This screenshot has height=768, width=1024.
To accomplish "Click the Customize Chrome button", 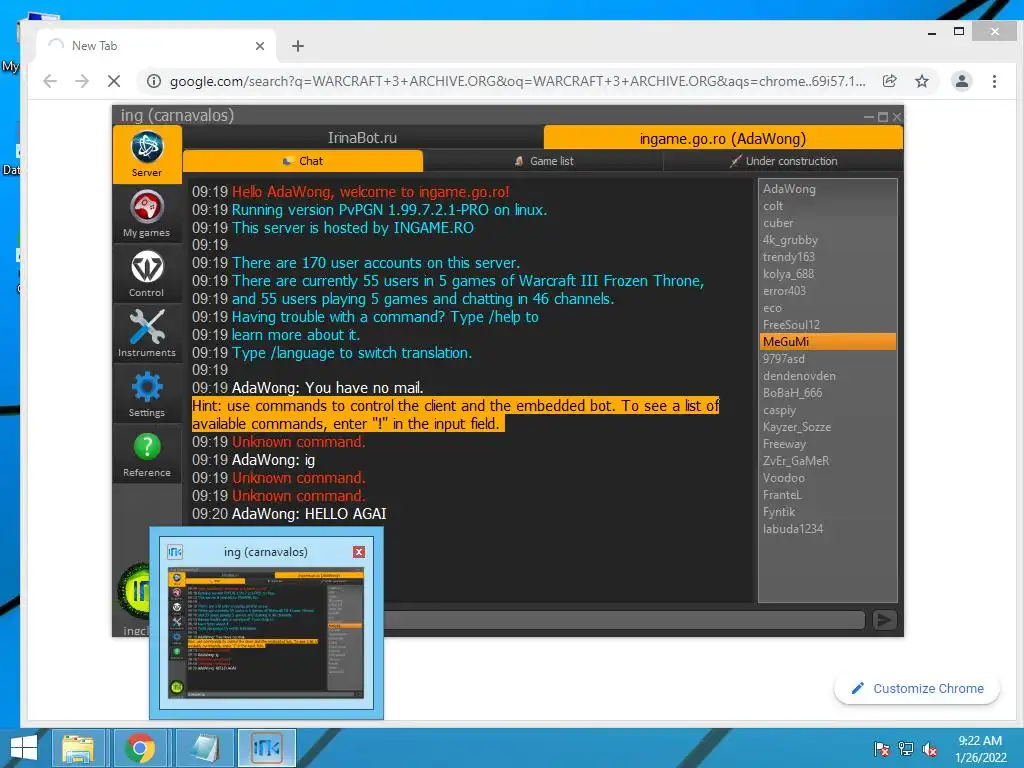I will click(x=917, y=688).
